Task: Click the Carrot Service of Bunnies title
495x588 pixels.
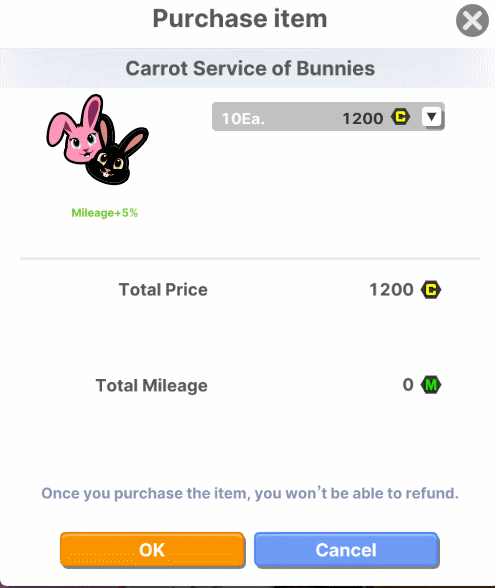Action: (x=250, y=68)
